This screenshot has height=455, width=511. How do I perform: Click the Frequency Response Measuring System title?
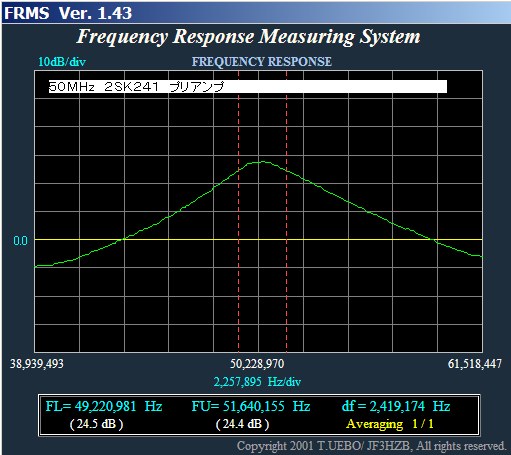tap(248, 37)
